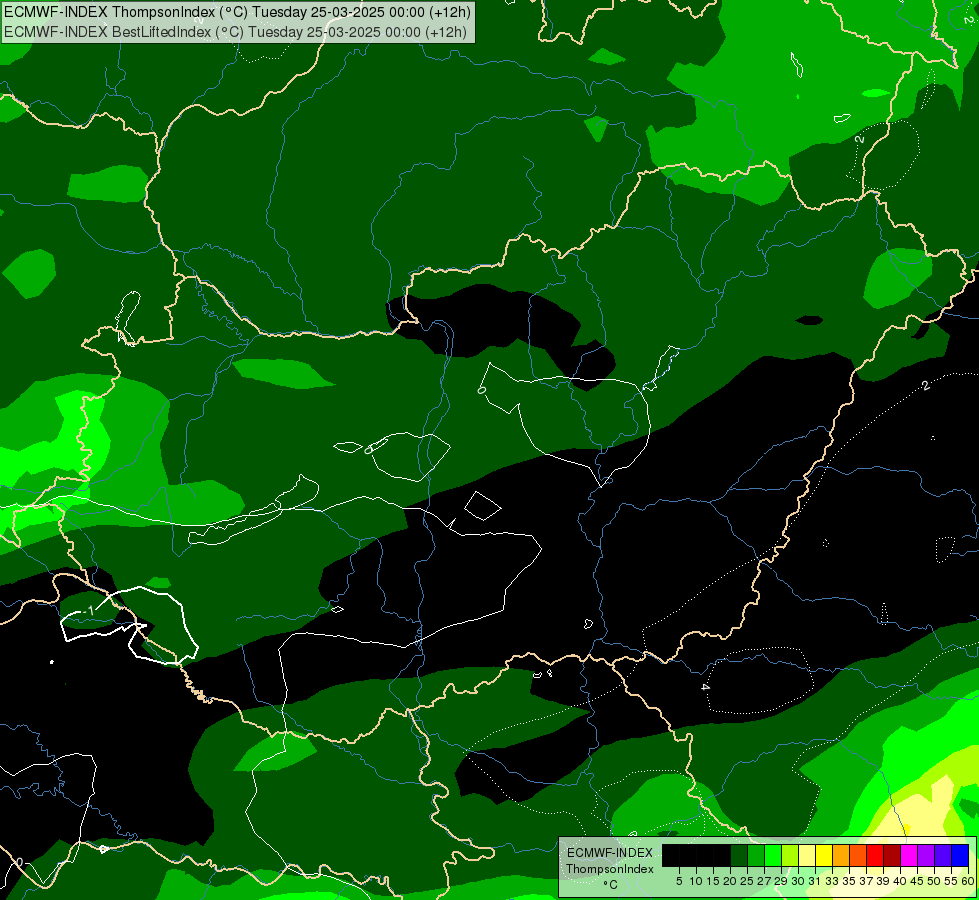The width and height of the screenshot is (979, 900).
Task: Click the bright green 27–29 legend swatch
Action: pyautogui.click(x=773, y=855)
